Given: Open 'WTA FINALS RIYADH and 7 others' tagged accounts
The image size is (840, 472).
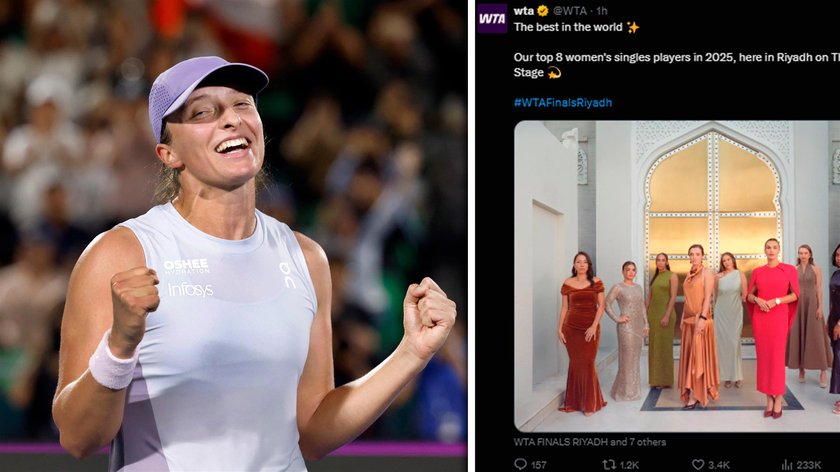Looking at the screenshot, I should pos(590,442).
